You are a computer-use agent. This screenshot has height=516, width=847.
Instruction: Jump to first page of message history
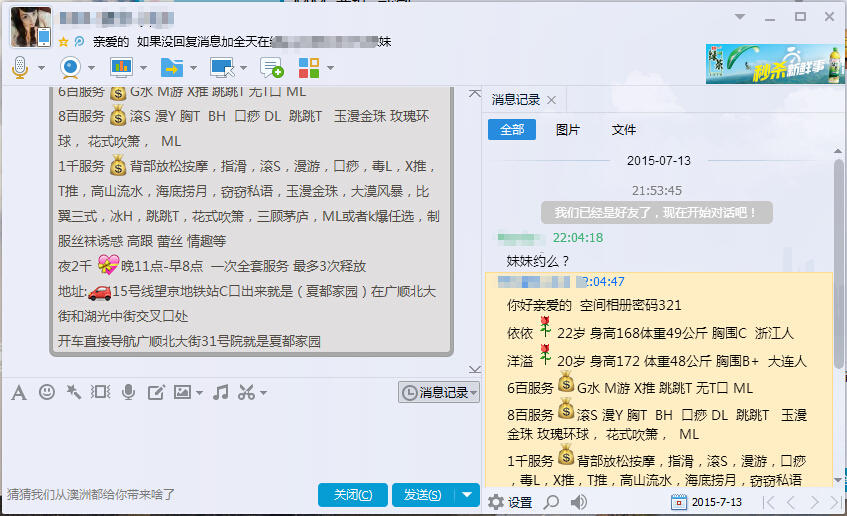pyautogui.click(x=769, y=502)
